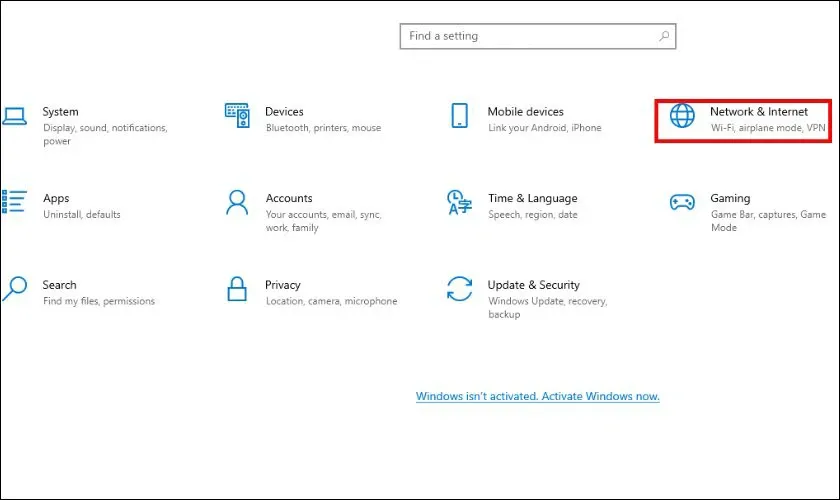Open the 'Gaming' settings title text
Viewport: 840px width, 500px height.
pyautogui.click(x=730, y=198)
